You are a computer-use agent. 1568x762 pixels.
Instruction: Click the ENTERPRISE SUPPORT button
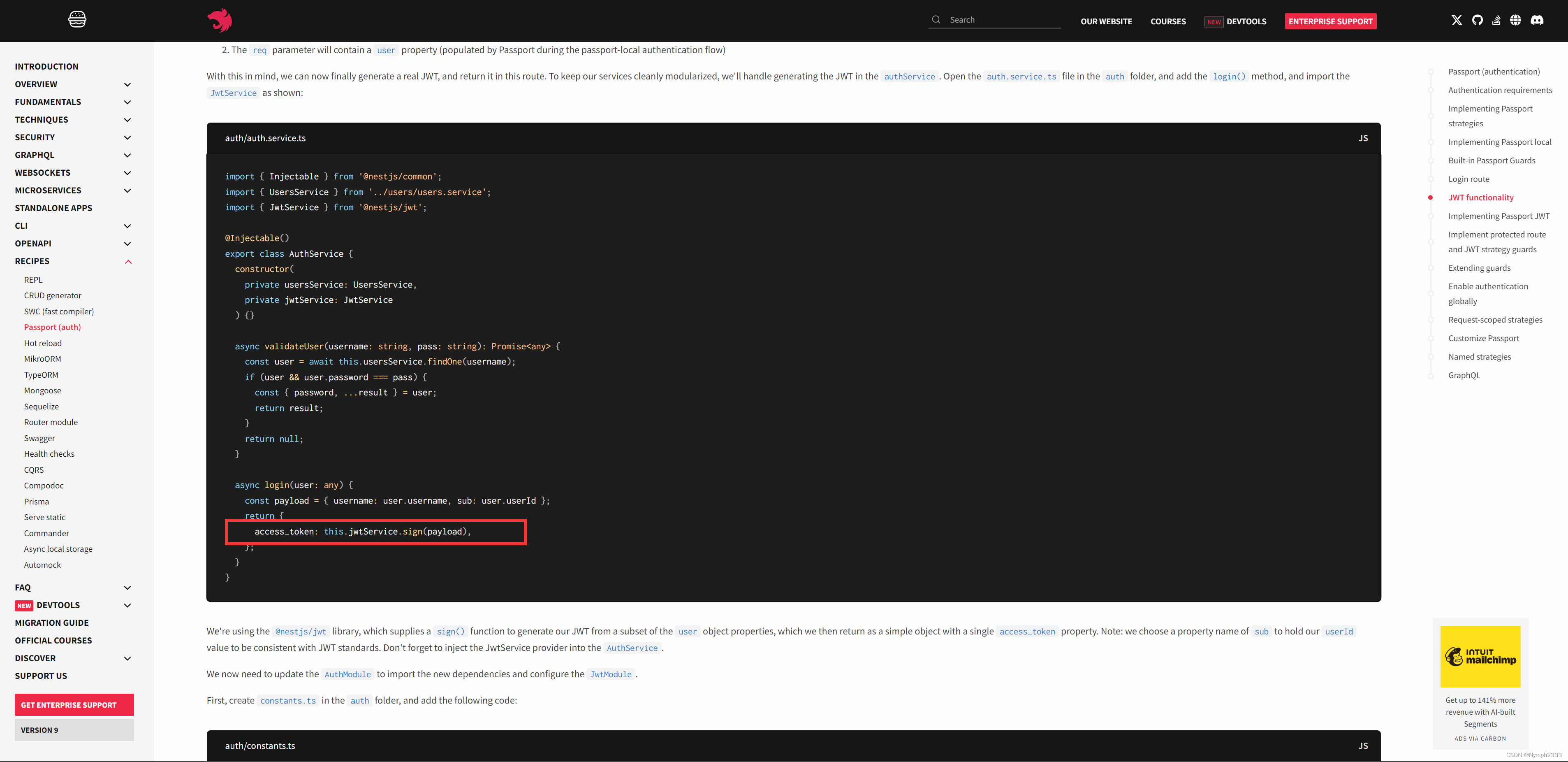[1330, 21]
